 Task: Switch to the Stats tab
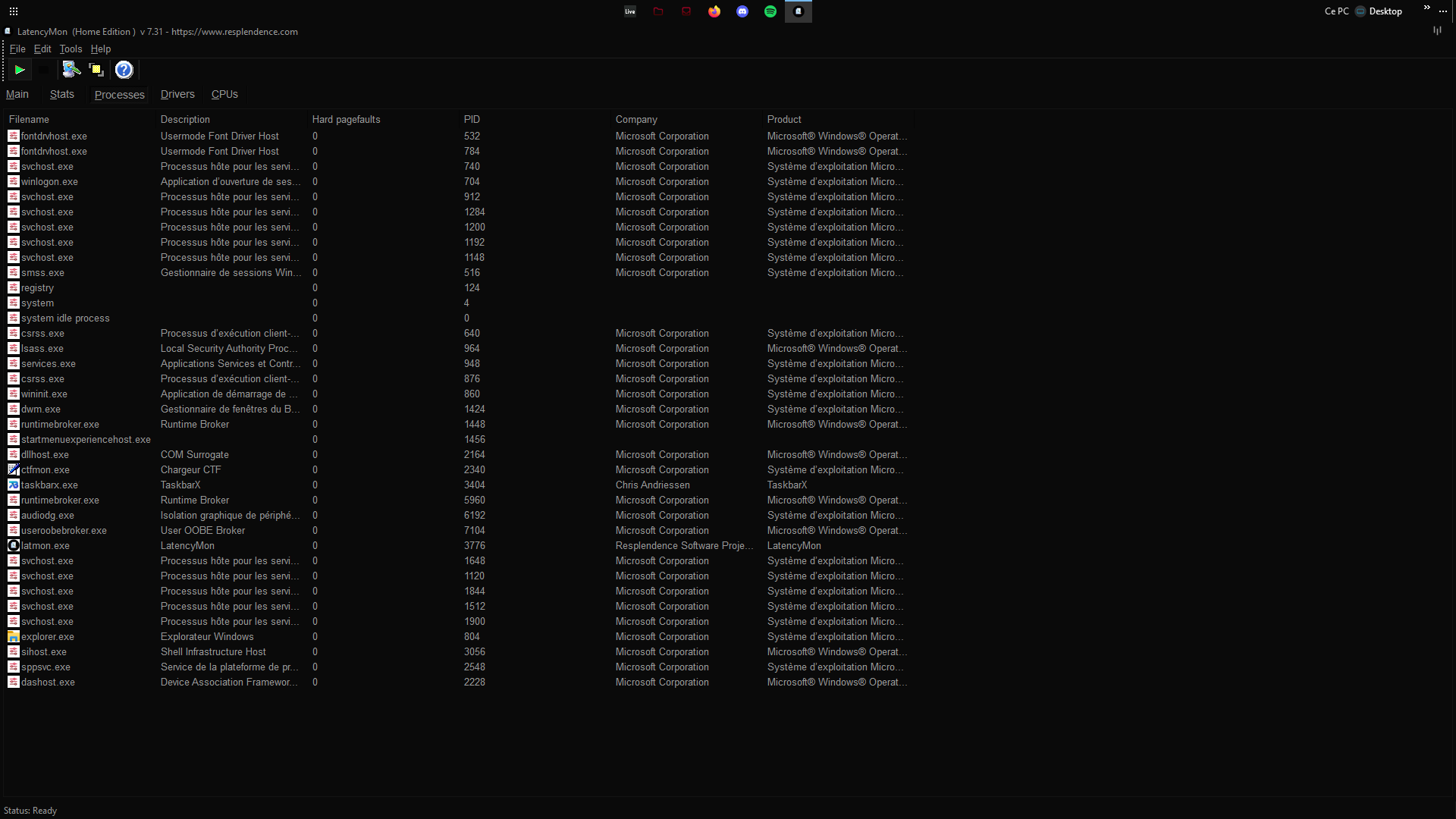[62, 94]
